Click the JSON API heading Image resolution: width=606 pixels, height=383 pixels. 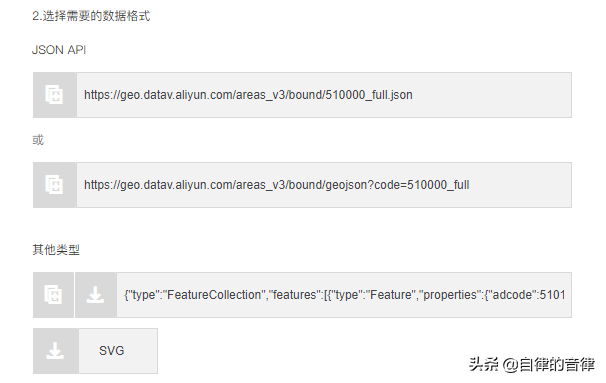[x=59, y=50]
